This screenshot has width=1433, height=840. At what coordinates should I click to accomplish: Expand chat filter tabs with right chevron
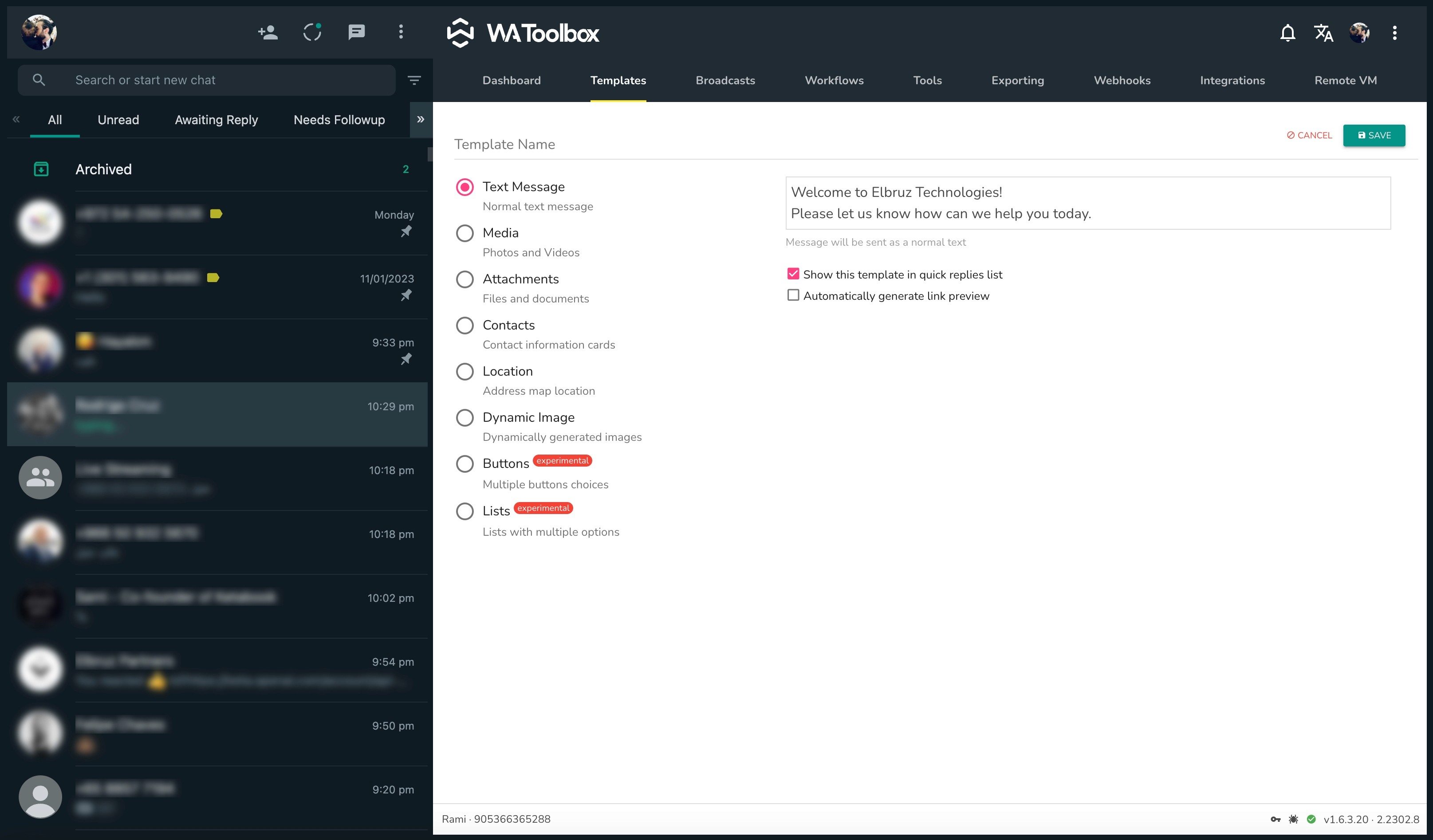tap(420, 119)
